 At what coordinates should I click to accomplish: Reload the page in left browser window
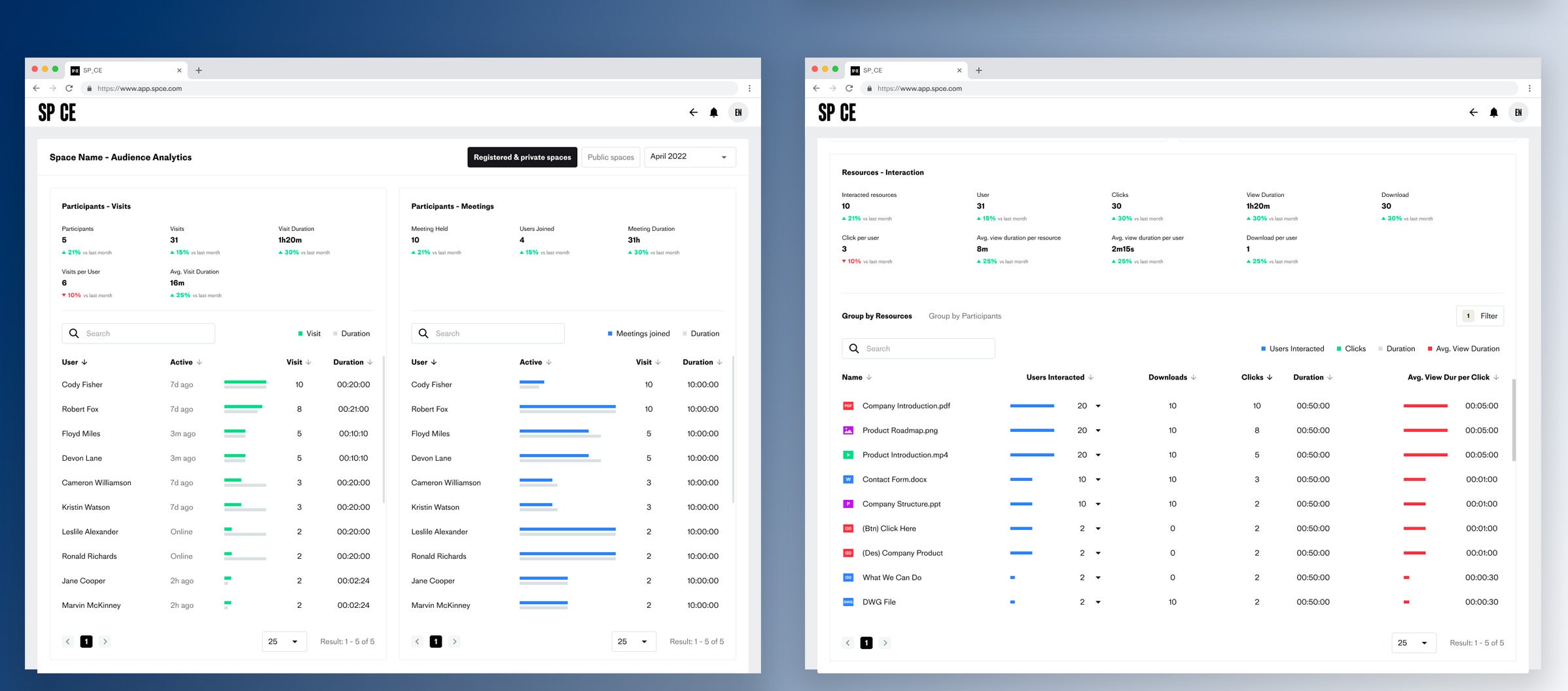69,88
